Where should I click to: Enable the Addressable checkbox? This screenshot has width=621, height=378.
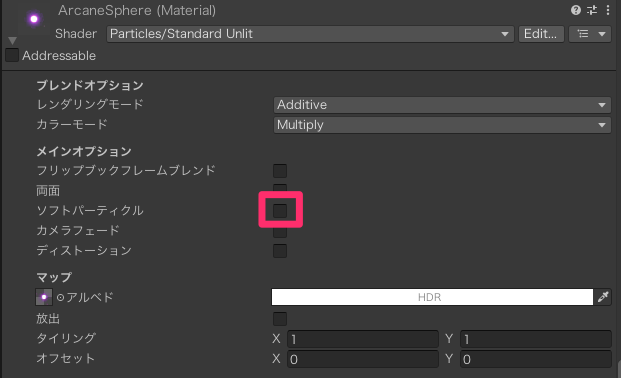12,55
